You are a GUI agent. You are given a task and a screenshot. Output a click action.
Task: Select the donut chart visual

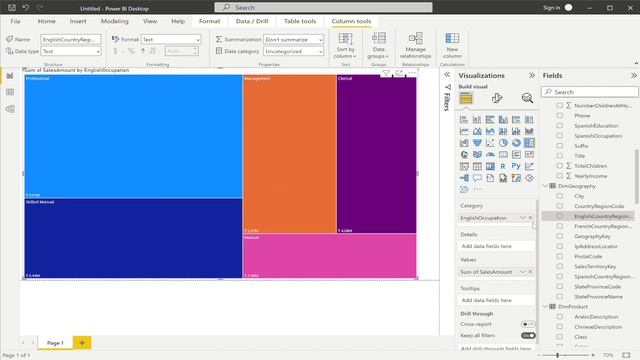516,143
